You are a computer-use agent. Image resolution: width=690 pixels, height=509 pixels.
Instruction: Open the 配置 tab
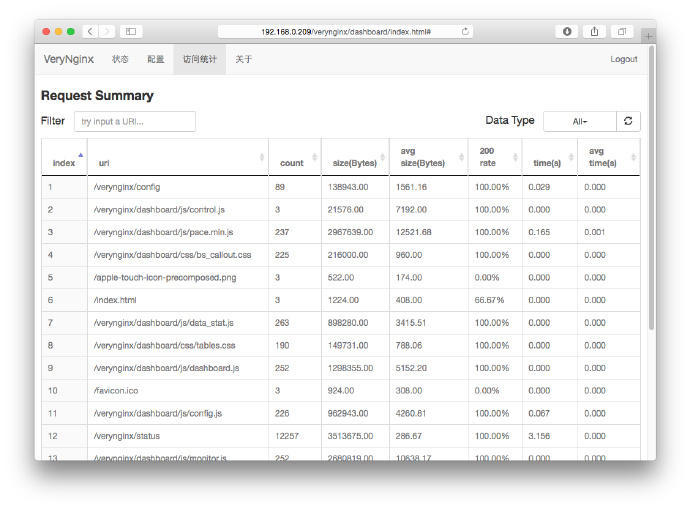click(155, 59)
